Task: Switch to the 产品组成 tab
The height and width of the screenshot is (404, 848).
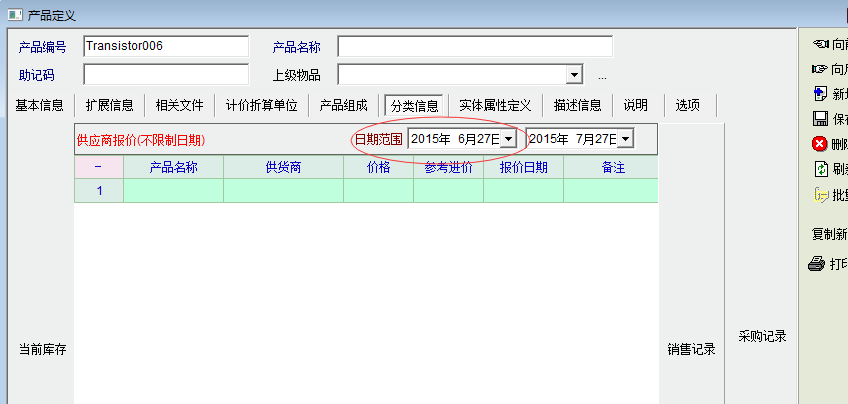Action: pyautogui.click(x=343, y=105)
